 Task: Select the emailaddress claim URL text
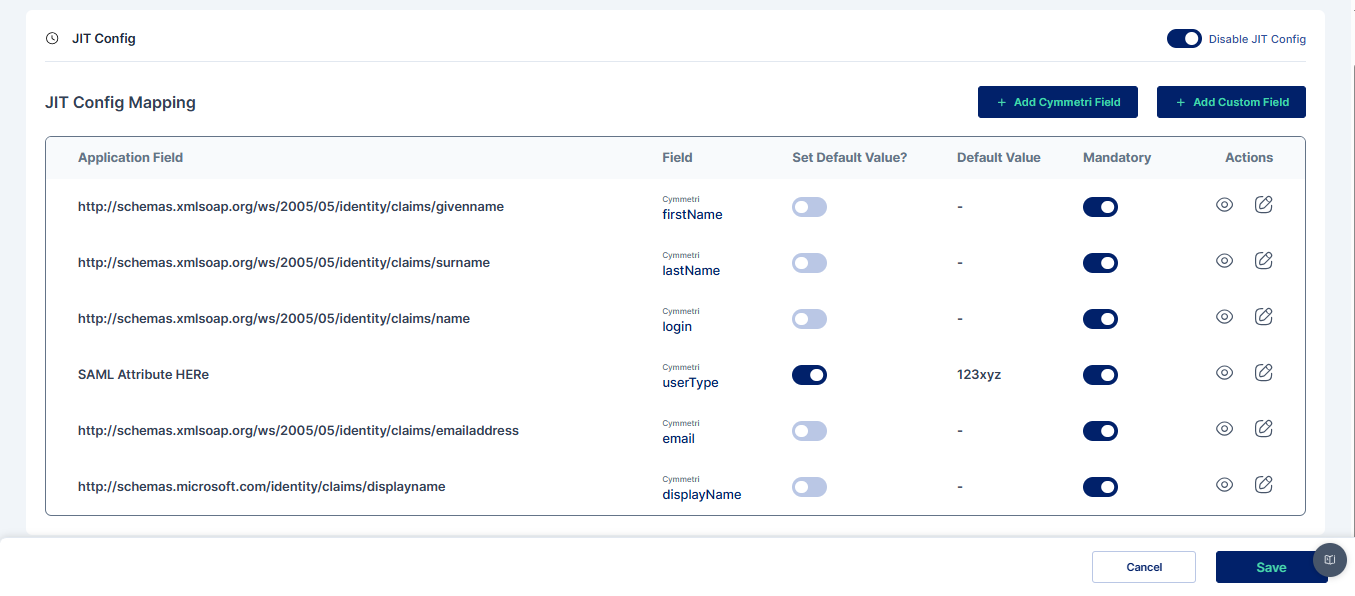[x=298, y=431]
